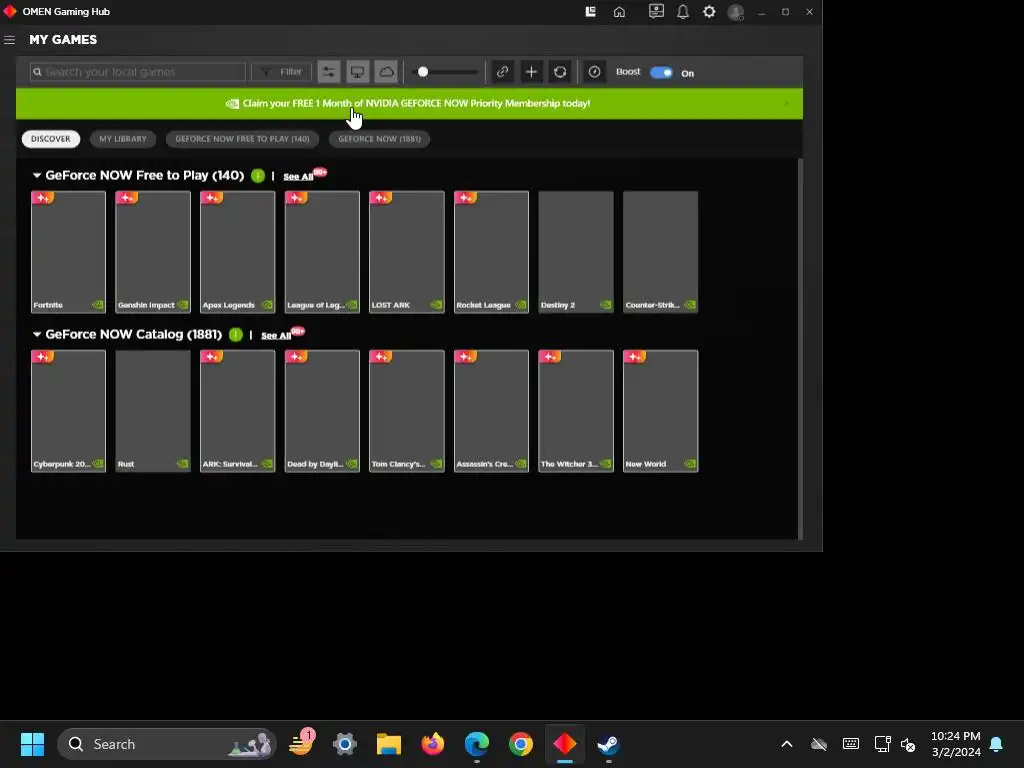Viewport: 1024px width, 768px height.
Task: Click the add badge on the Cyberpunk tile
Action: coord(42,357)
